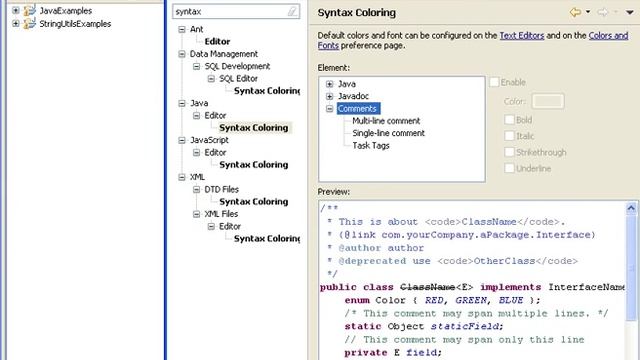Image resolution: width=640 pixels, height=360 pixels.
Task: Select the Comments element row
Action: coord(357,109)
